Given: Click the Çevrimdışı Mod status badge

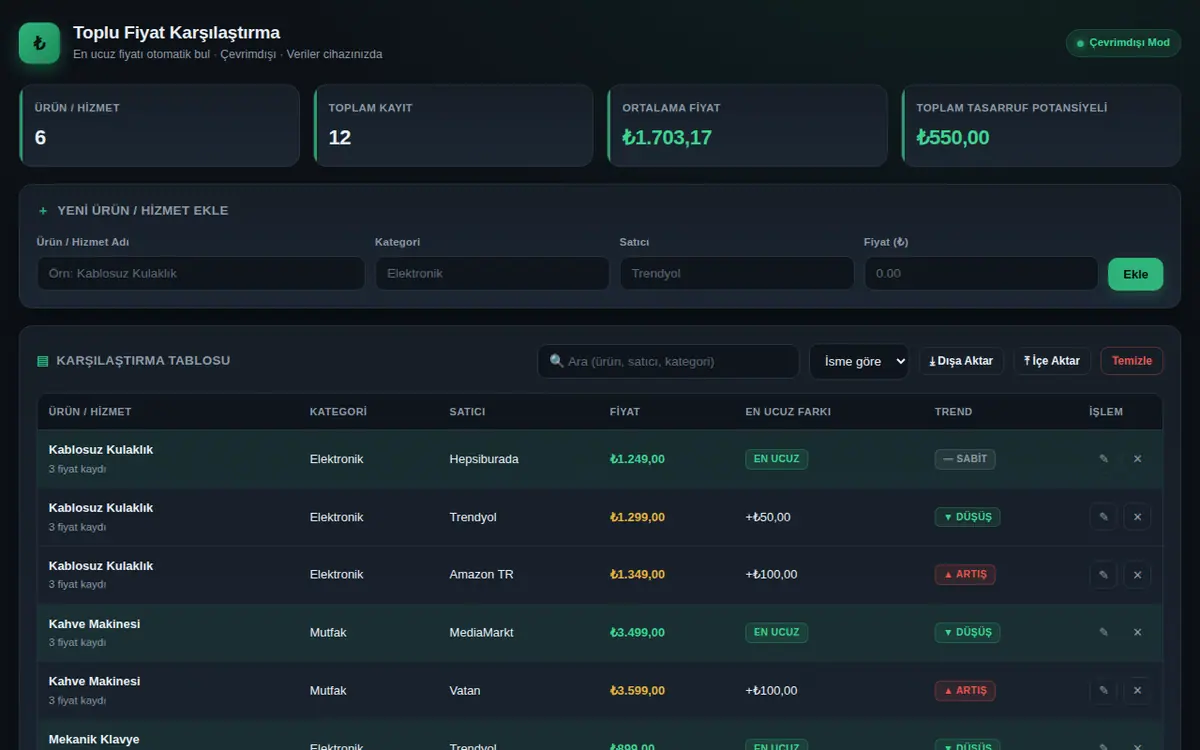Looking at the screenshot, I should (x=1123, y=43).
